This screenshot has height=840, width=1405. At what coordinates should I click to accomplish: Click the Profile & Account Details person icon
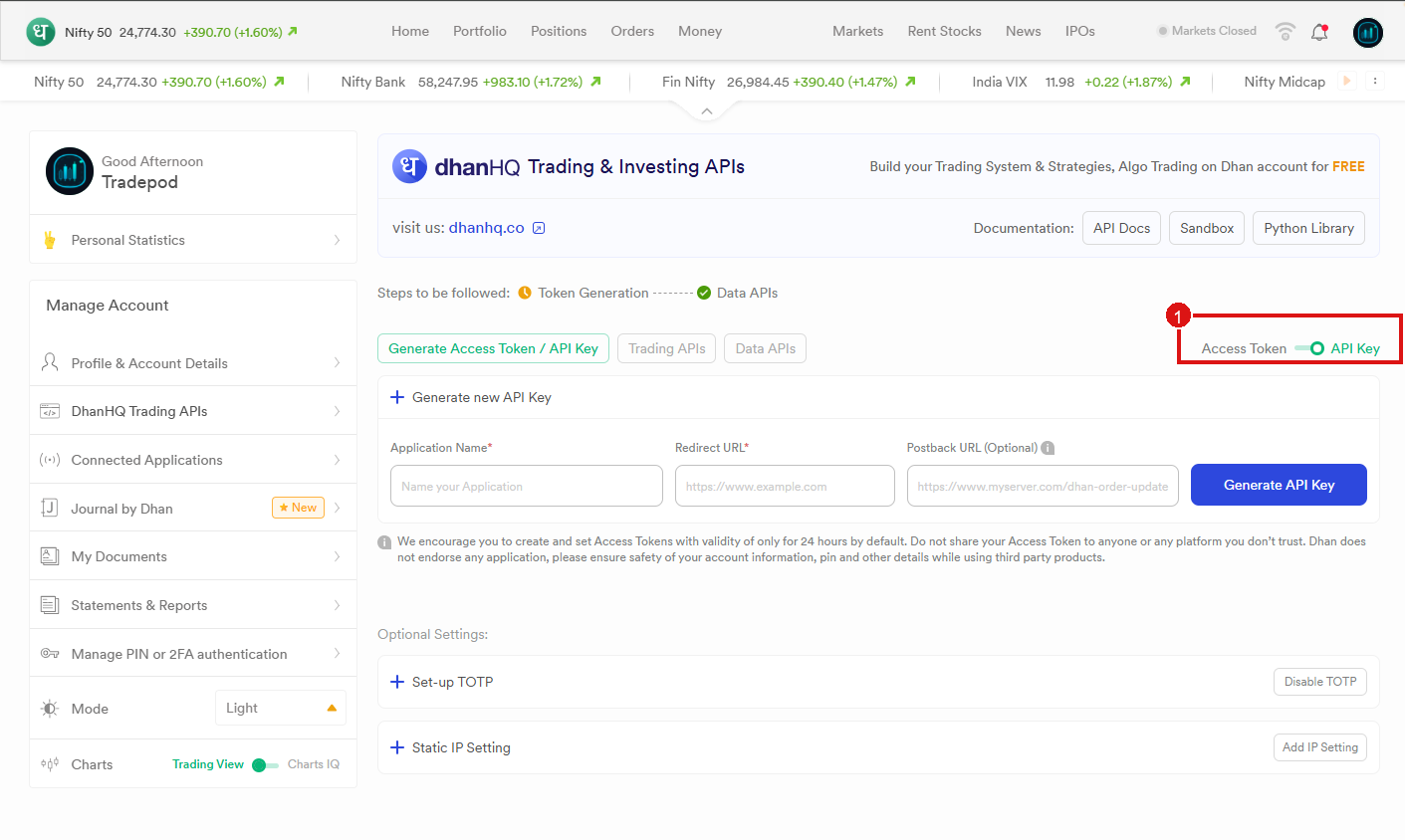coord(50,362)
